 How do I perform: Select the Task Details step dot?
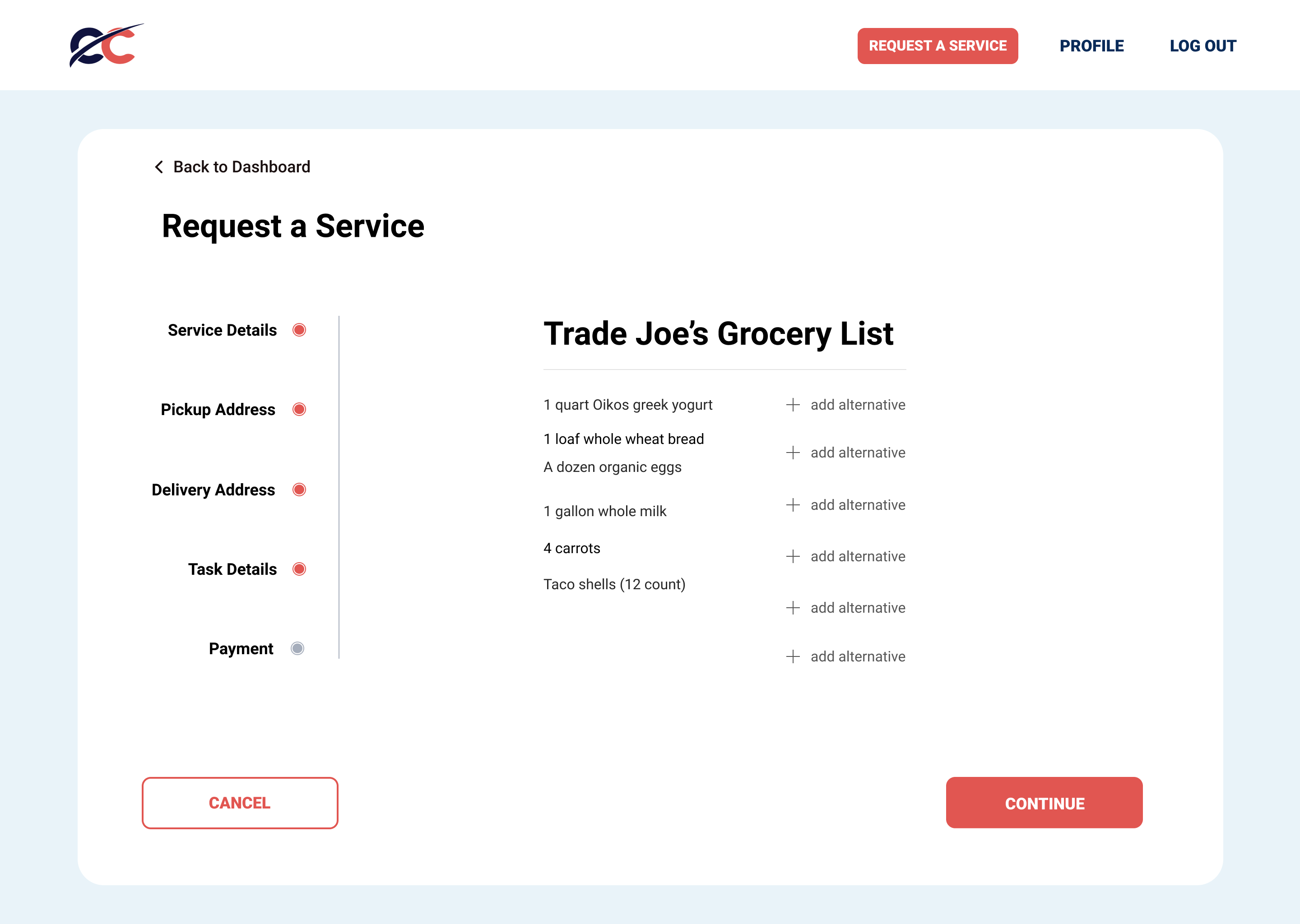[299, 569]
